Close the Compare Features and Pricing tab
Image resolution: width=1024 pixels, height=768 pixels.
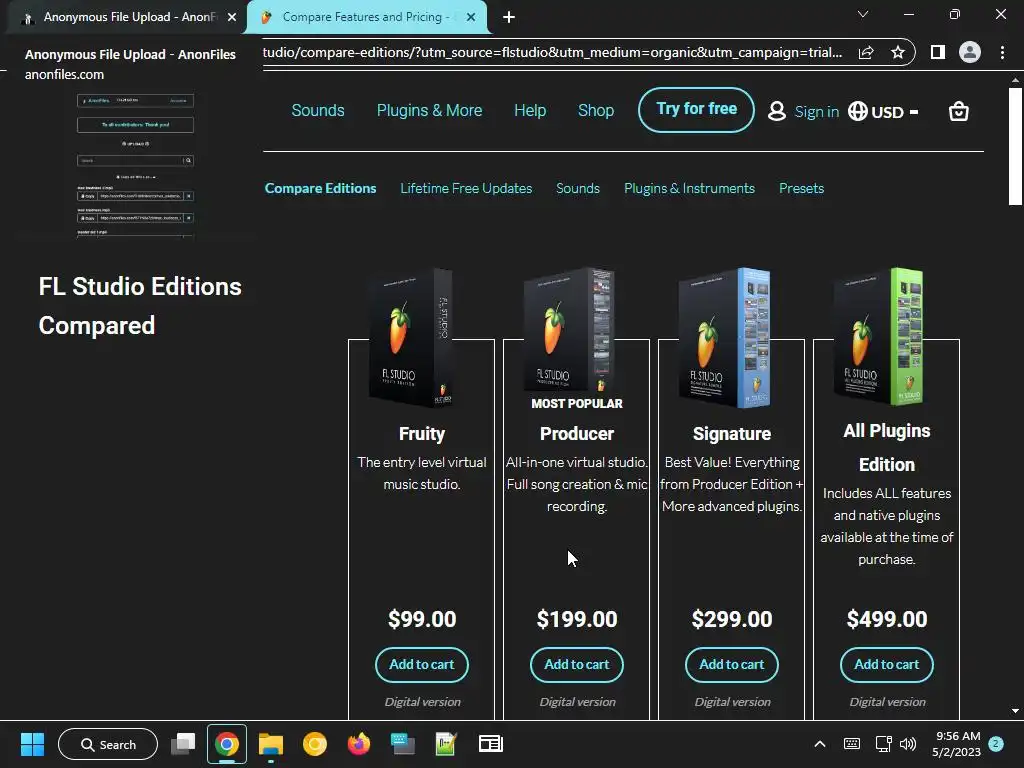pyautogui.click(x=471, y=17)
